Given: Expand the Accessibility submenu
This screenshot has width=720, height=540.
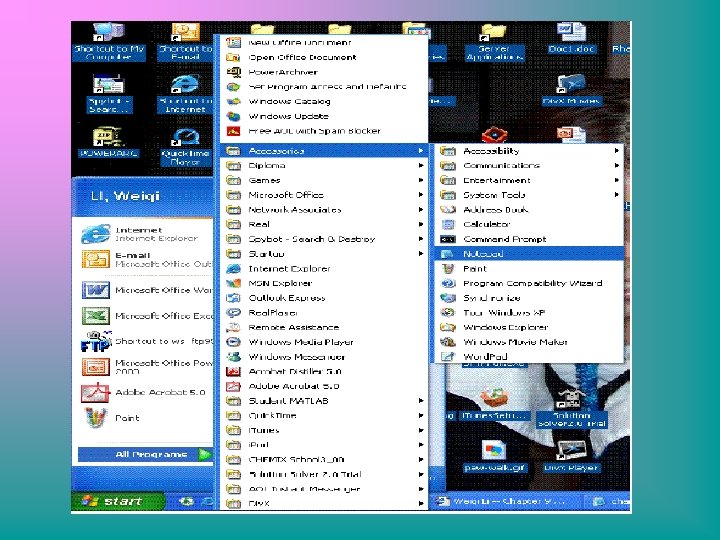Looking at the screenshot, I should tap(529, 151).
